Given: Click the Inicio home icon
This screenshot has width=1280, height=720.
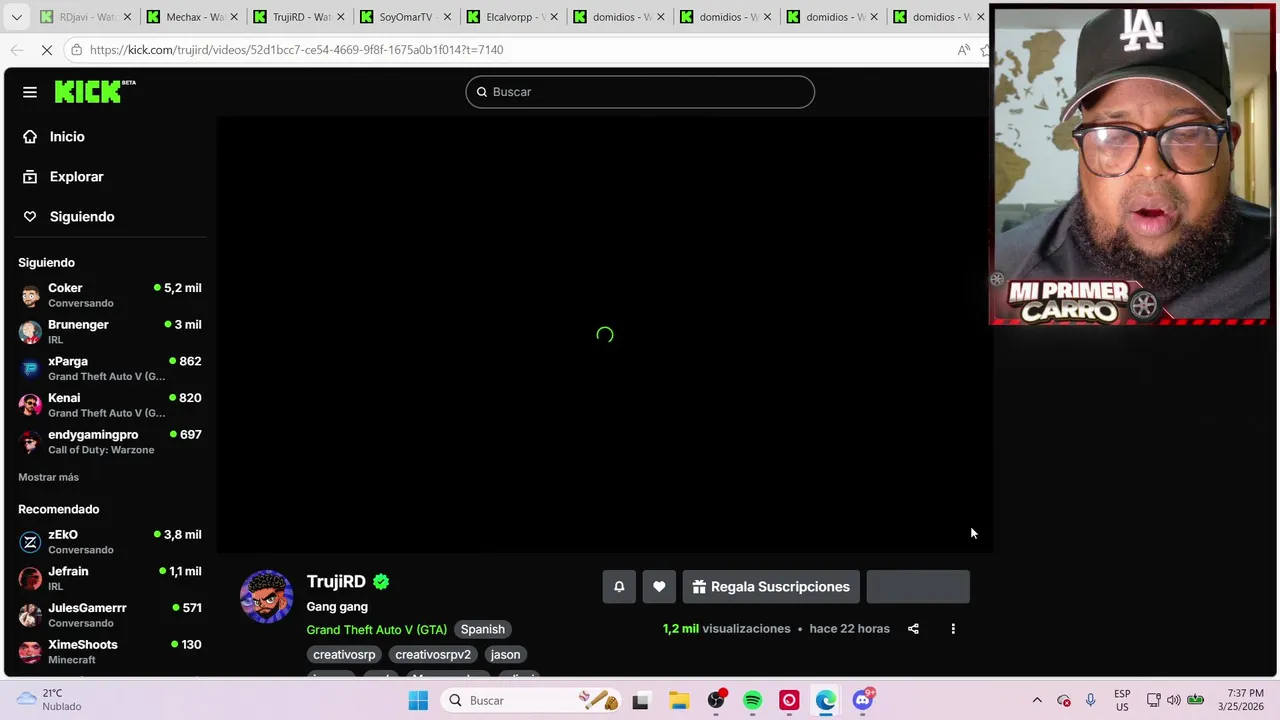Looking at the screenshot, I should [30, 137].
